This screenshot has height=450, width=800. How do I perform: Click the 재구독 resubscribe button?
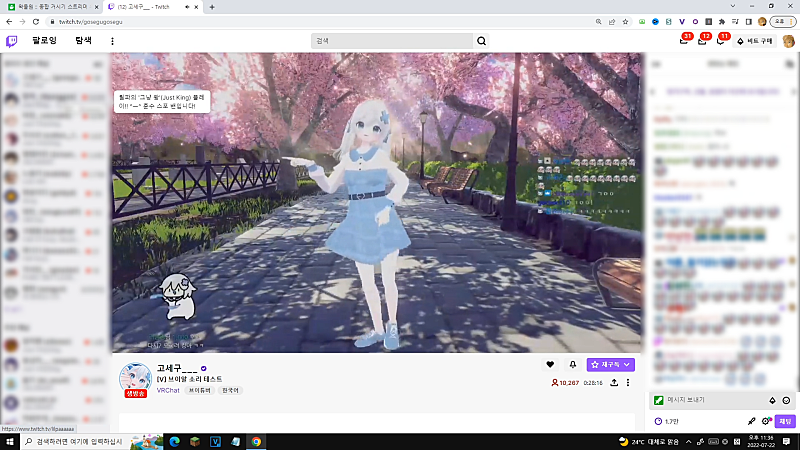point(611,364)
